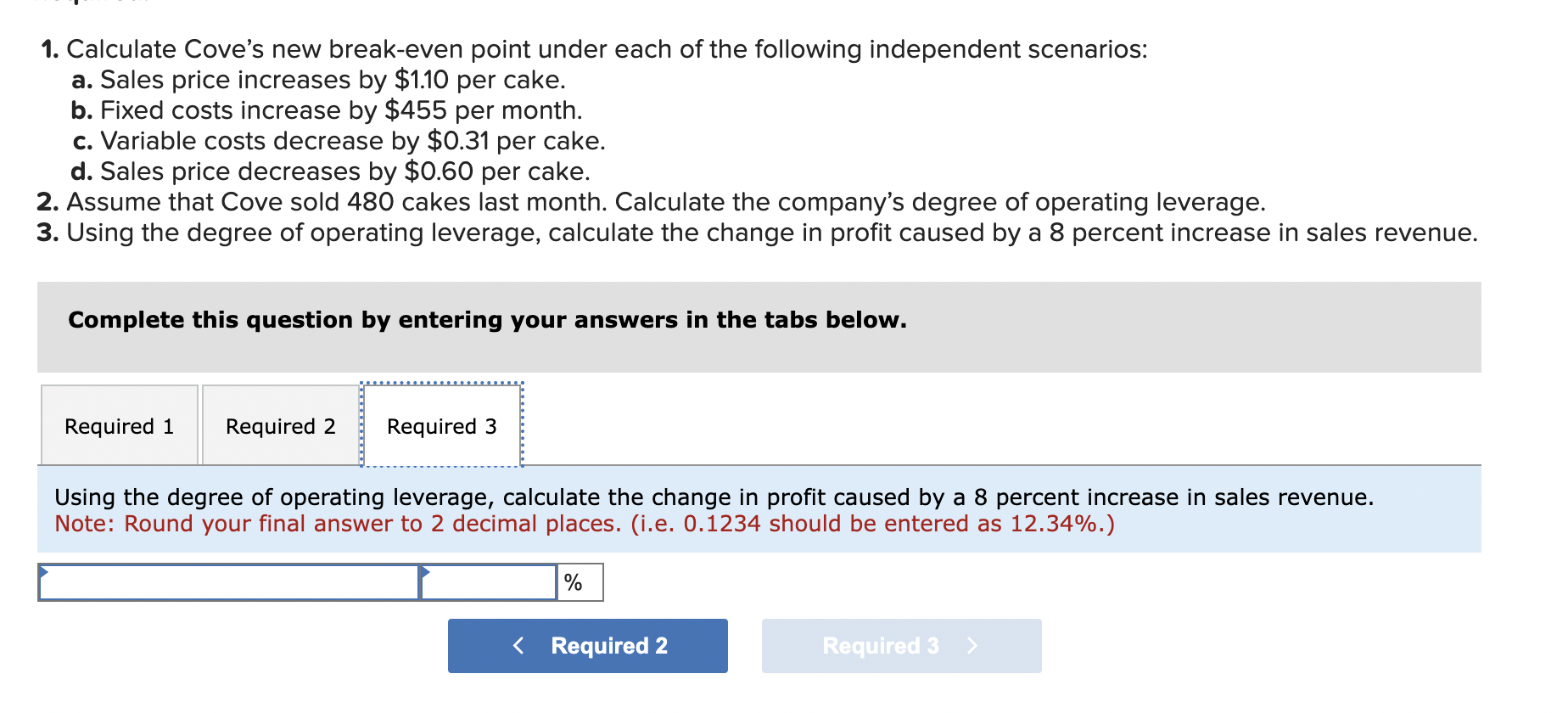This screenshot has width=1568, height=713.
Task: Click the right-arrow chevron on the Required 3 button
Action: click(973, 646)
